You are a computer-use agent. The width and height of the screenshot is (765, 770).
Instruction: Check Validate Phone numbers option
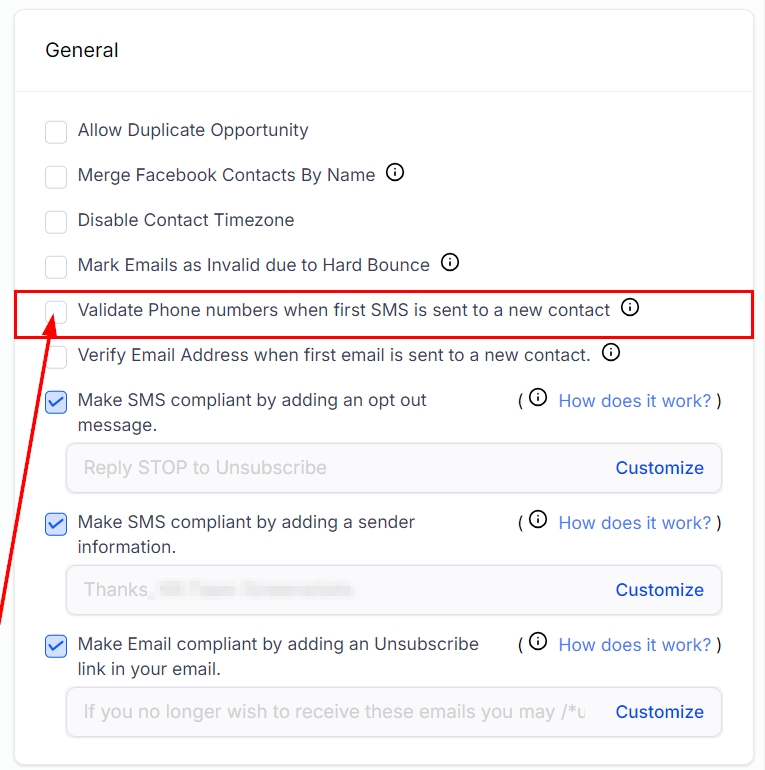click(x=57, y=312)
